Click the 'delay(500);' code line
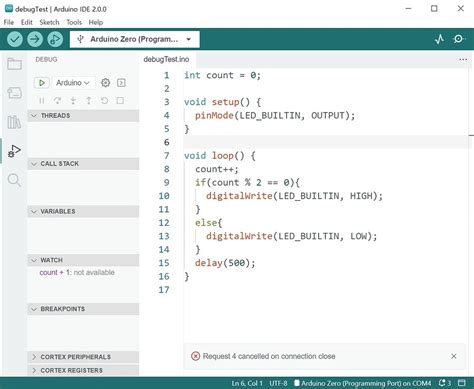Image resolution: width=474 pixels, height=389 pixels. pyautogui.click(x=225, y=263)
